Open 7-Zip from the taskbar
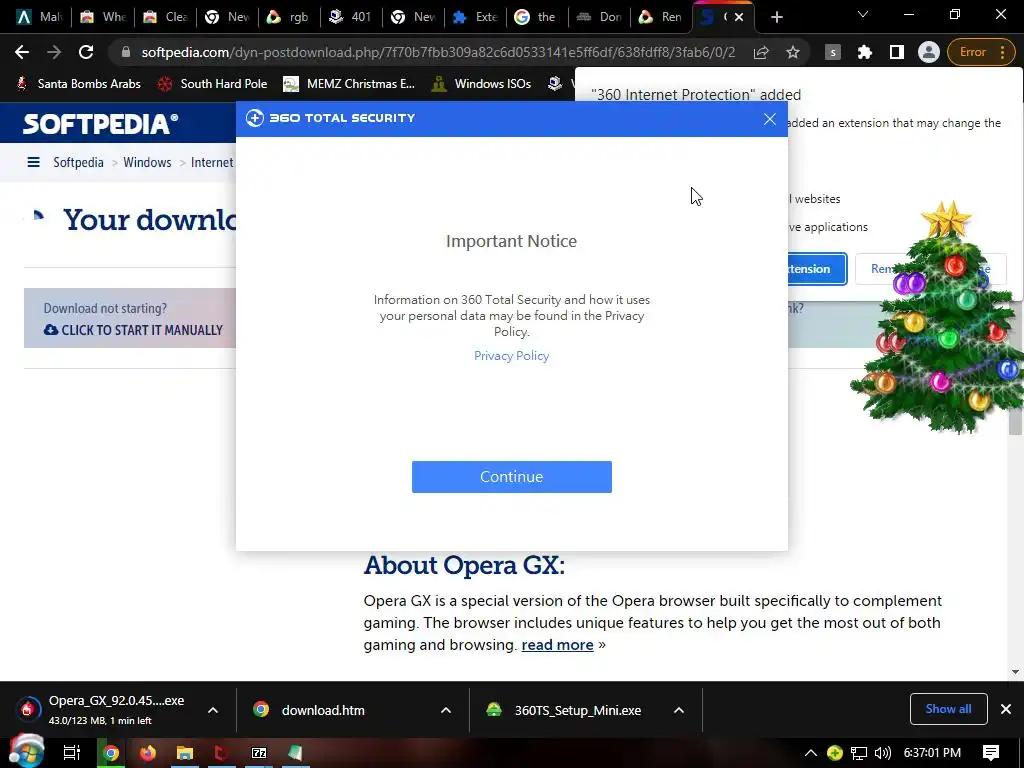The image size is (1024, 768). pos(259,753)
